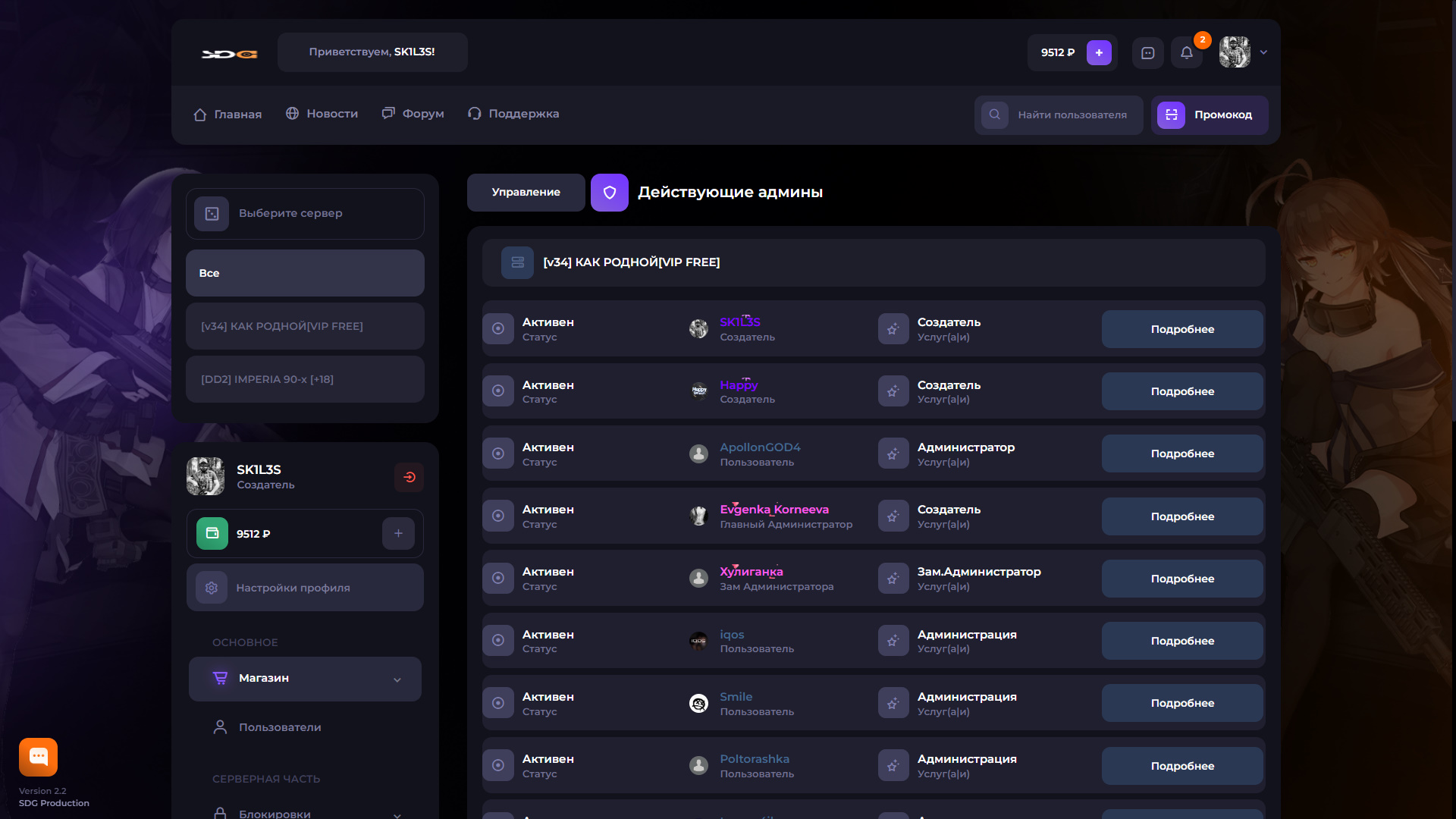Click Подробнее for Happy

[x=1182, y=391]
